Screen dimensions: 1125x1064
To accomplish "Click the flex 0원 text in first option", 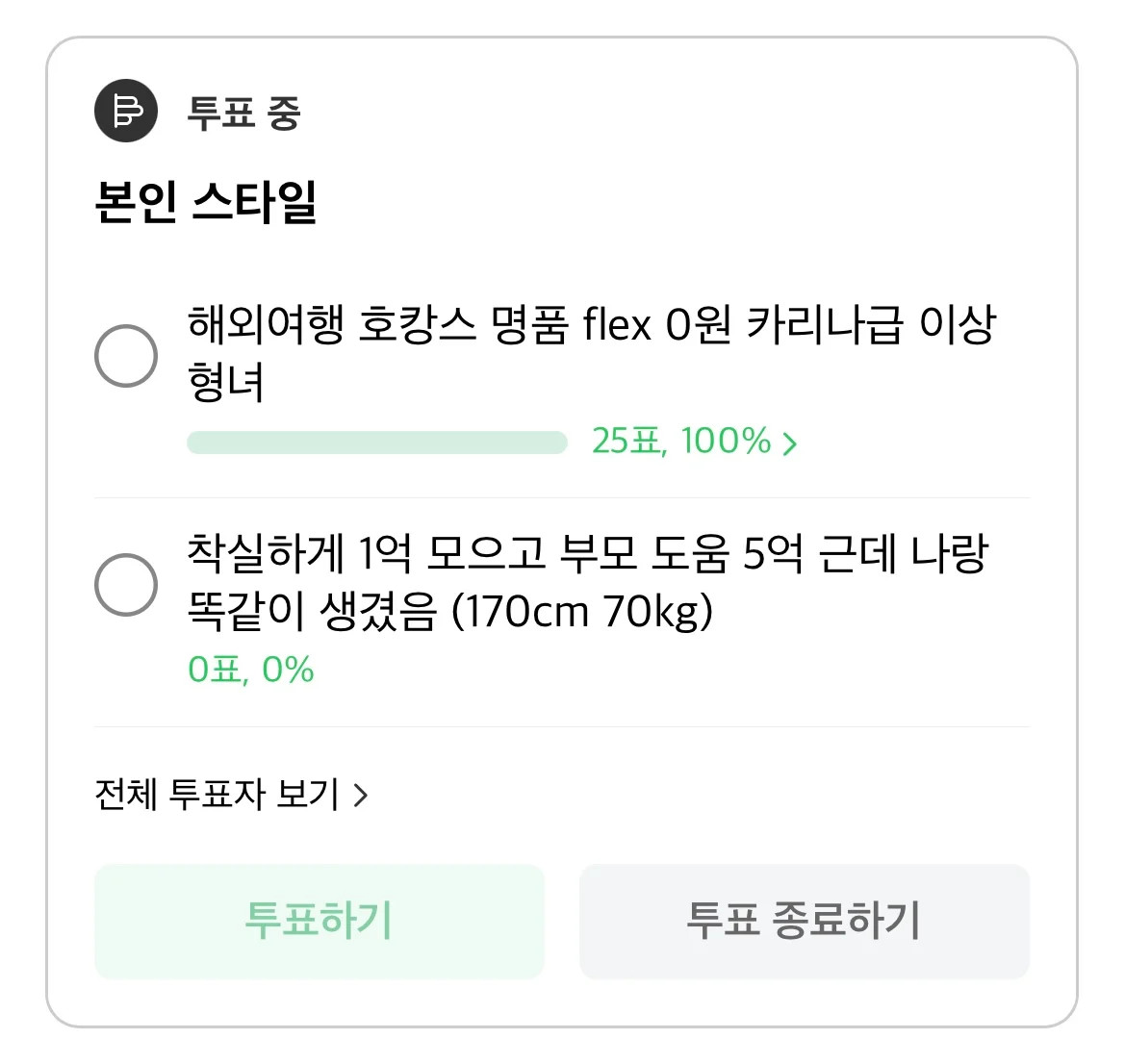I will (656, 324).
